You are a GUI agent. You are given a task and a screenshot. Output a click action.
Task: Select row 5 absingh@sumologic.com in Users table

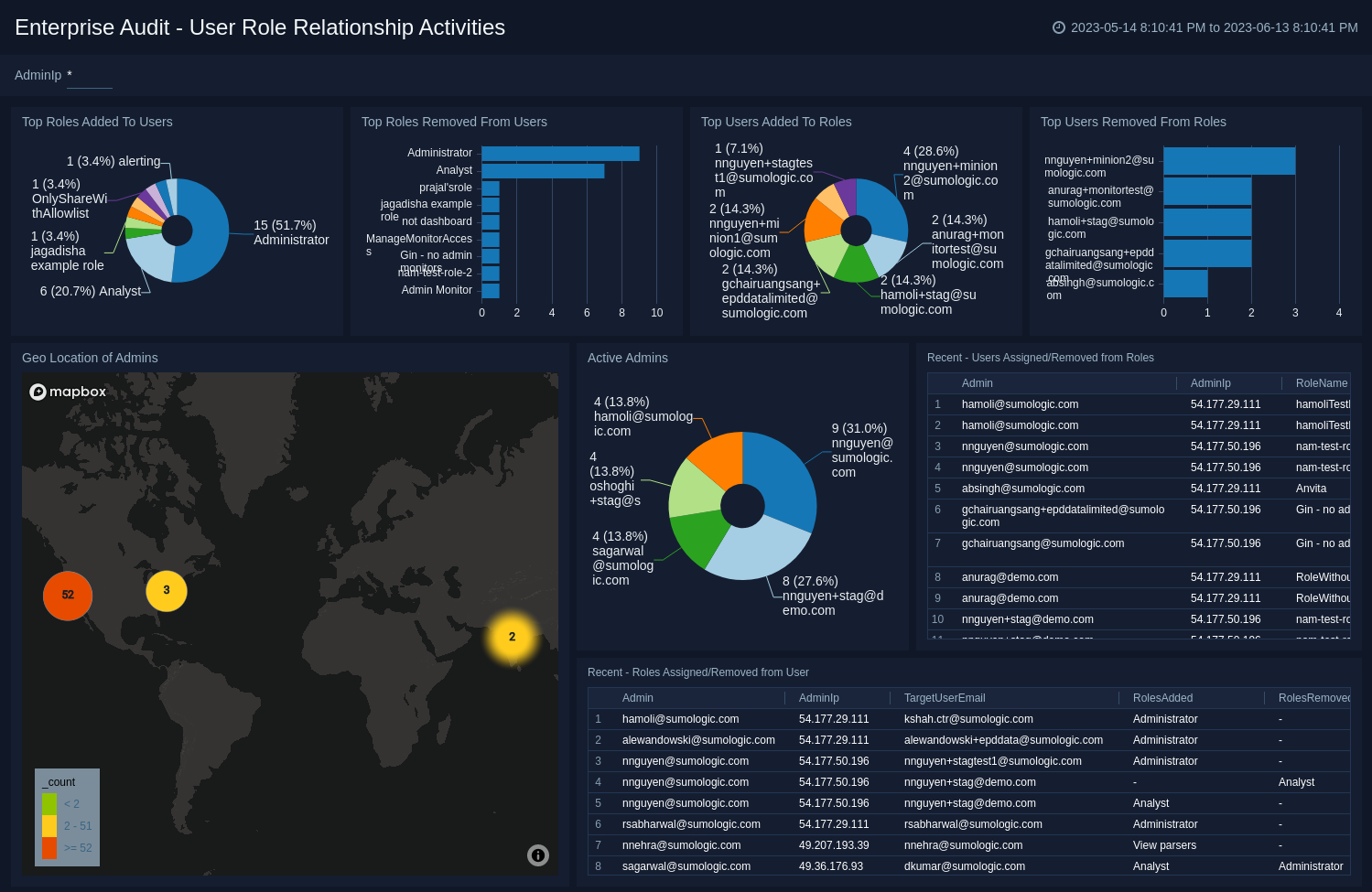[1022, 489]
